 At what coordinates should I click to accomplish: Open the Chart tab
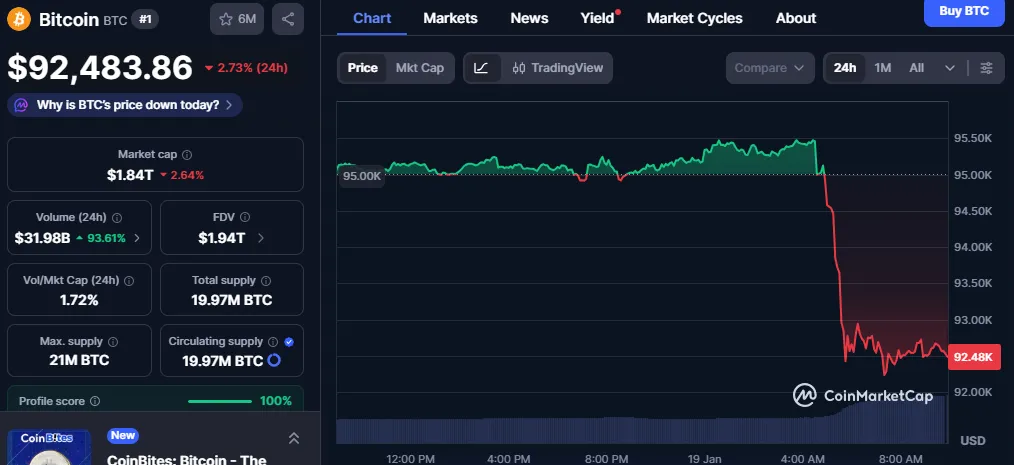point(372,18)
